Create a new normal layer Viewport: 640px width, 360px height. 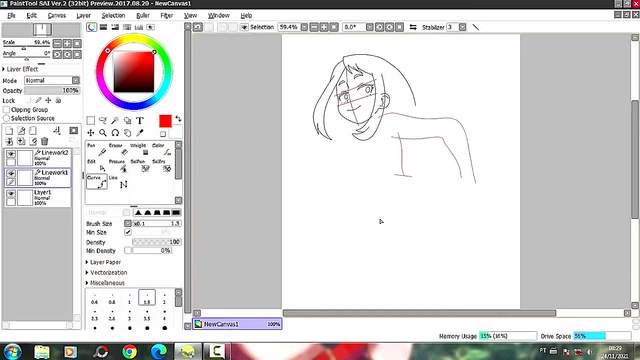click(9, 131)
